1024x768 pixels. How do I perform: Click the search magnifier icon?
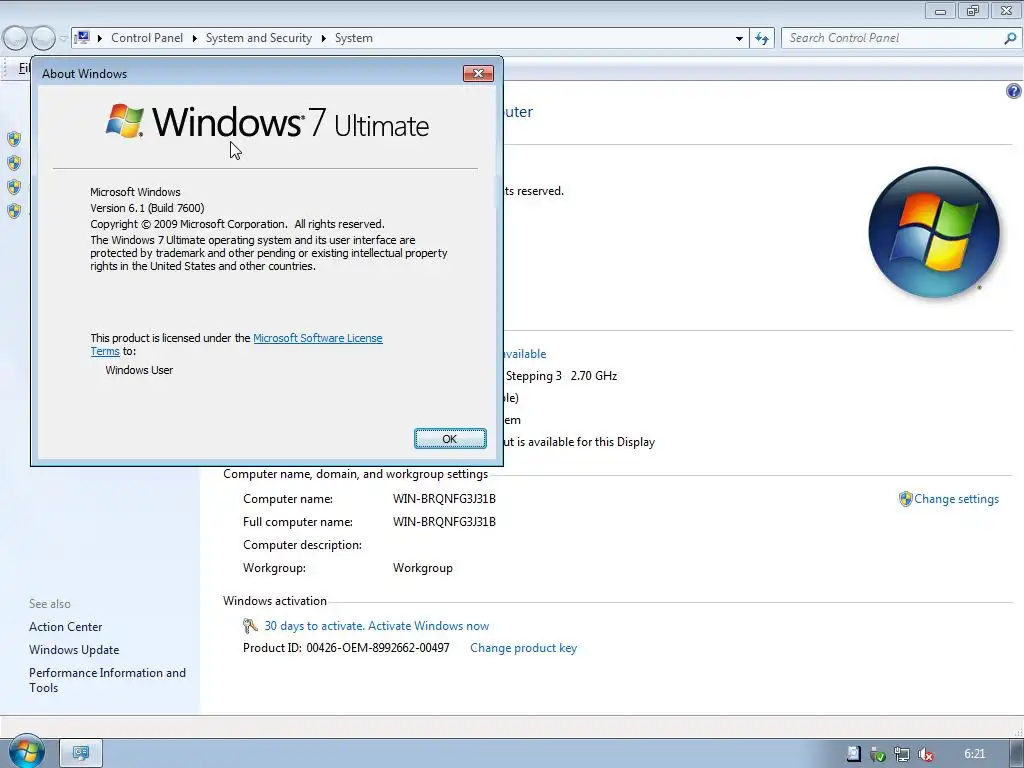pyautogui.click(x=1010, y=39)
